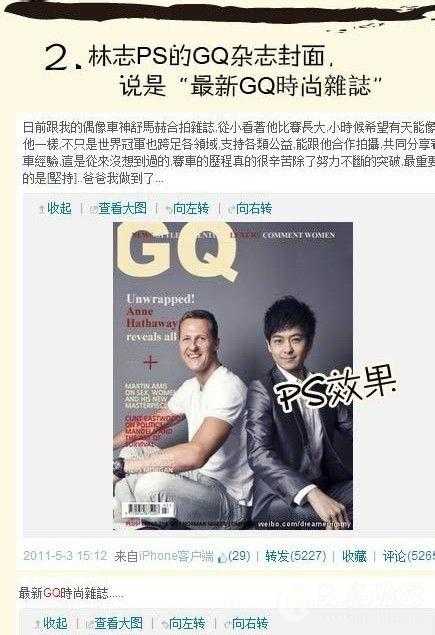This screenshot has height=635, width=435.
Task: Follow the iPhone客户端 source link
Action: [x=176, y=556]
